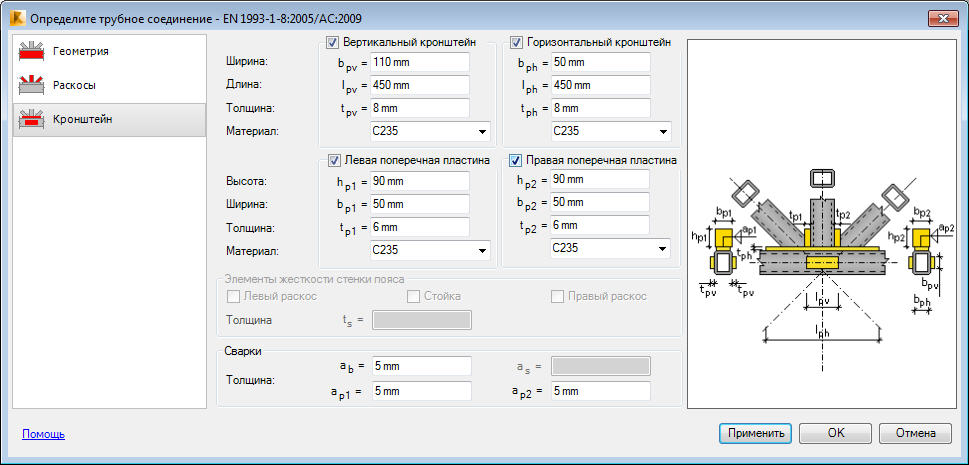969x465 pixels.
Task: Click the Высота label
Action: [244, 181]
